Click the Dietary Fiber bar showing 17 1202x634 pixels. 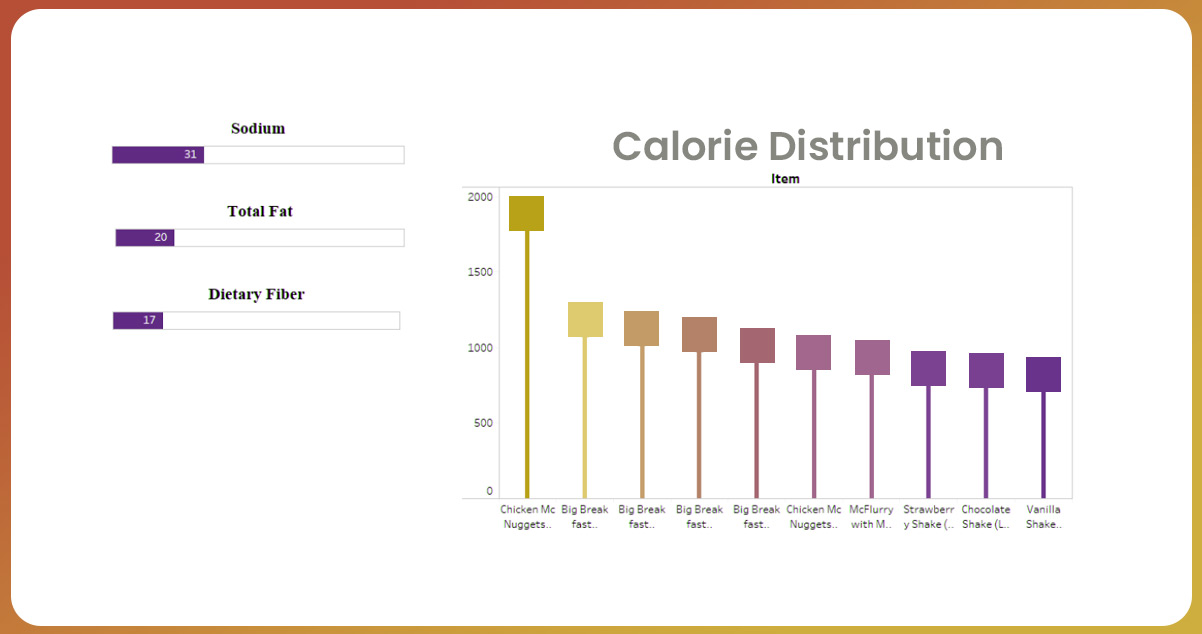click(138, 320)
